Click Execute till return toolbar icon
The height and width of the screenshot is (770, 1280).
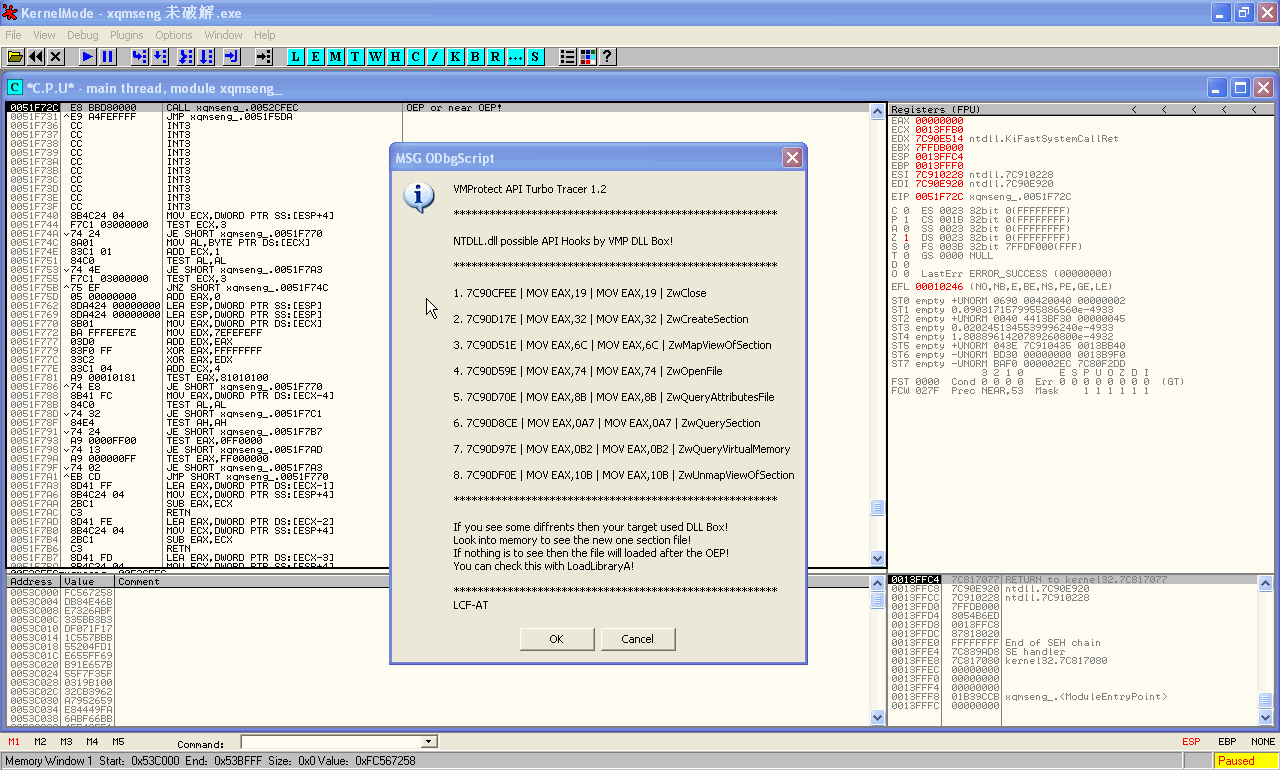pos(232,57)
